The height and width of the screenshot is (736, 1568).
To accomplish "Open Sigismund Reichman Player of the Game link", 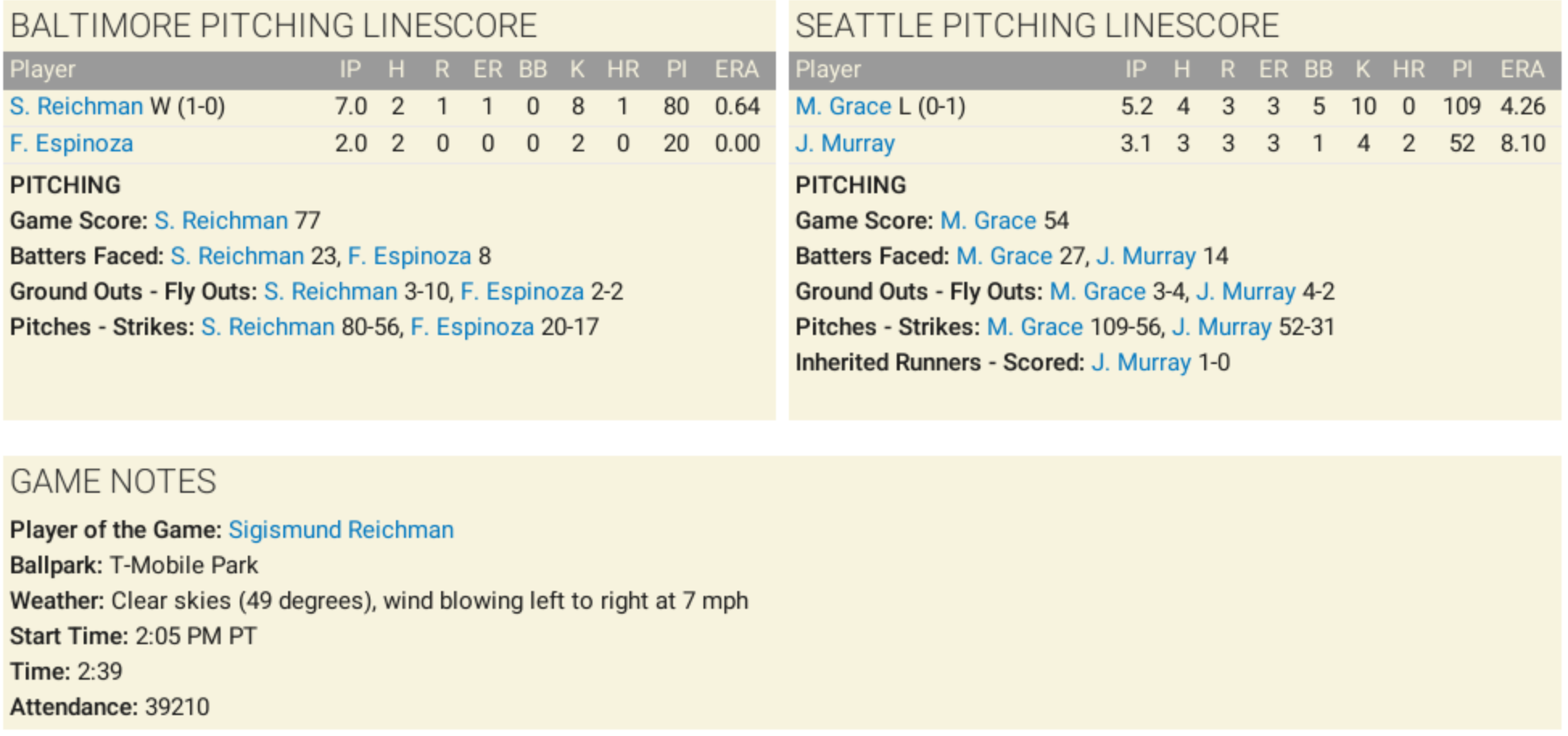I will coord(340,530).
